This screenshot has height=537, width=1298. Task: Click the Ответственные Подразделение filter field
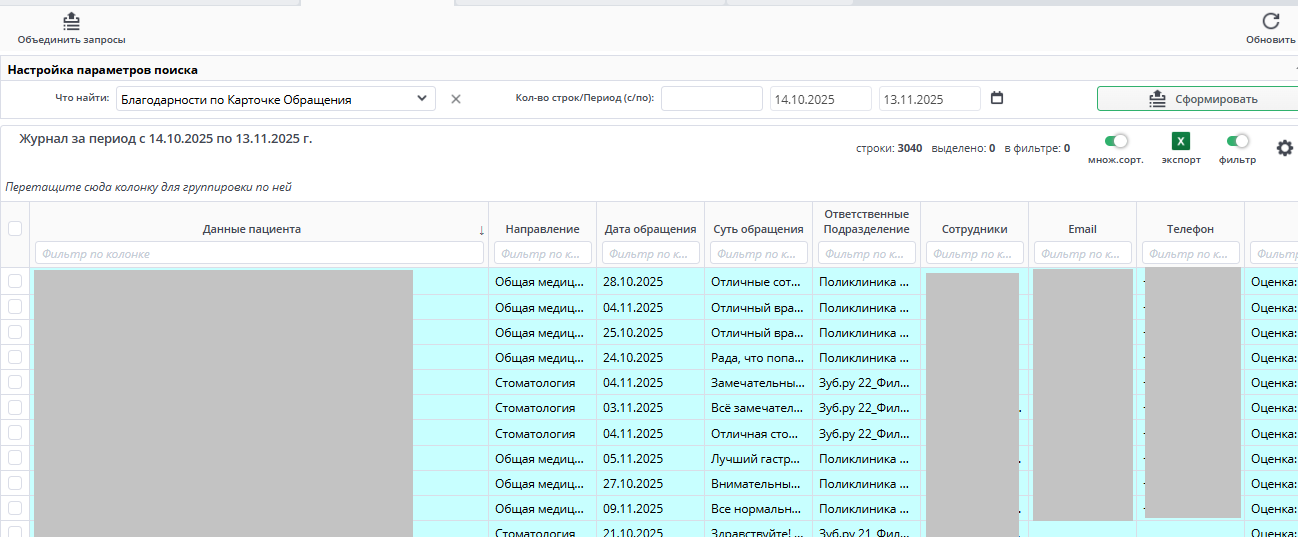pos(867,253)
